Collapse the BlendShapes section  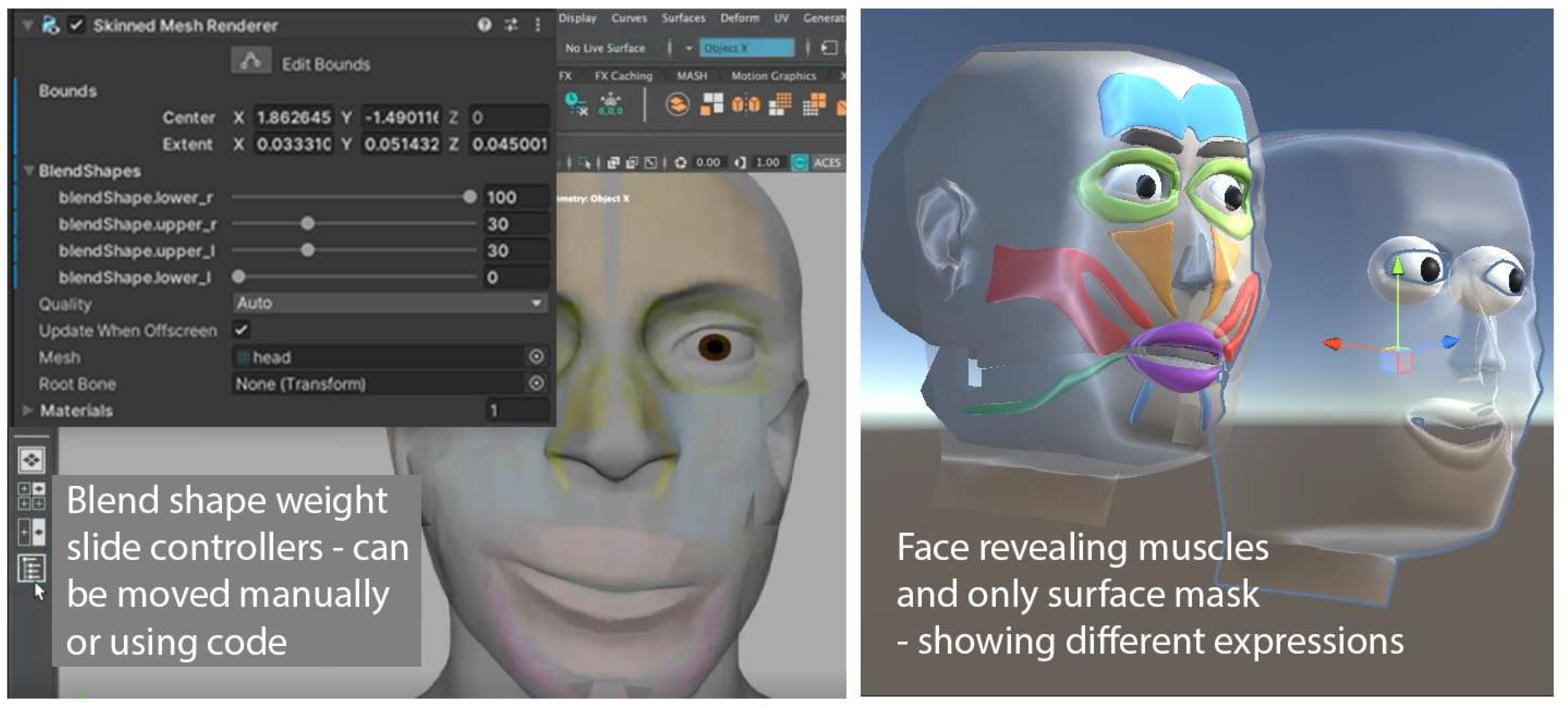28,171
